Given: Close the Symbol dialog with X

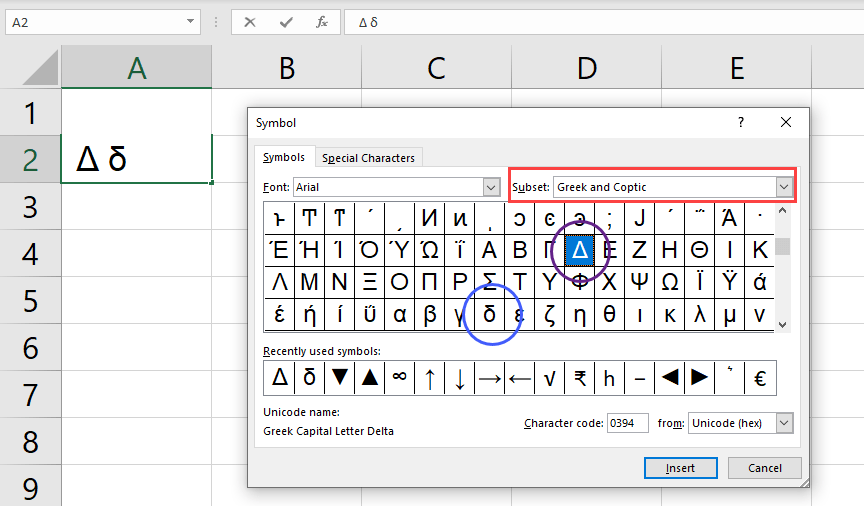Looking at the screenshot, I should [x=786, y=122].
